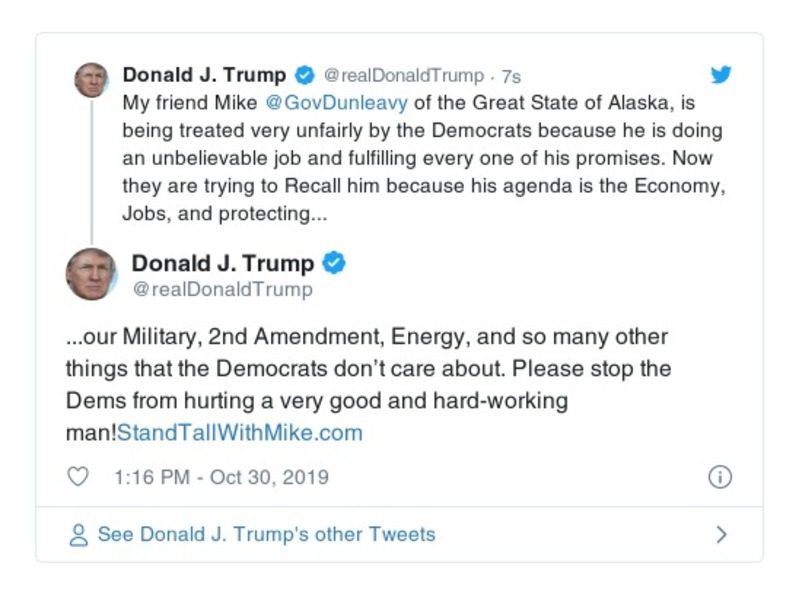
Task: Open the parent tweet's 7s timestamp
Action: [511, 76]
